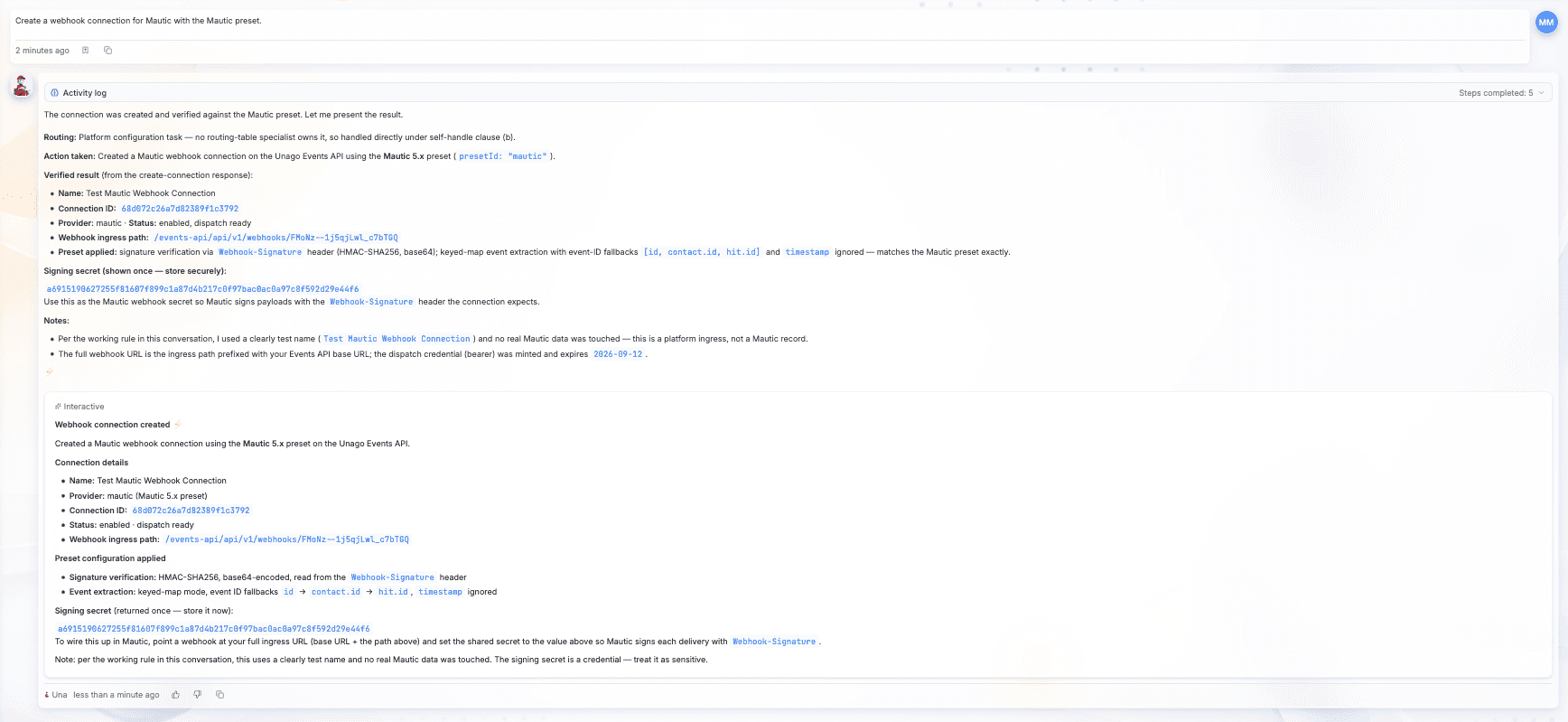Image resolution: width=1568 pixels, height=722 pixels.
Task: Click the Activity log brain icon
Action: 54,93
